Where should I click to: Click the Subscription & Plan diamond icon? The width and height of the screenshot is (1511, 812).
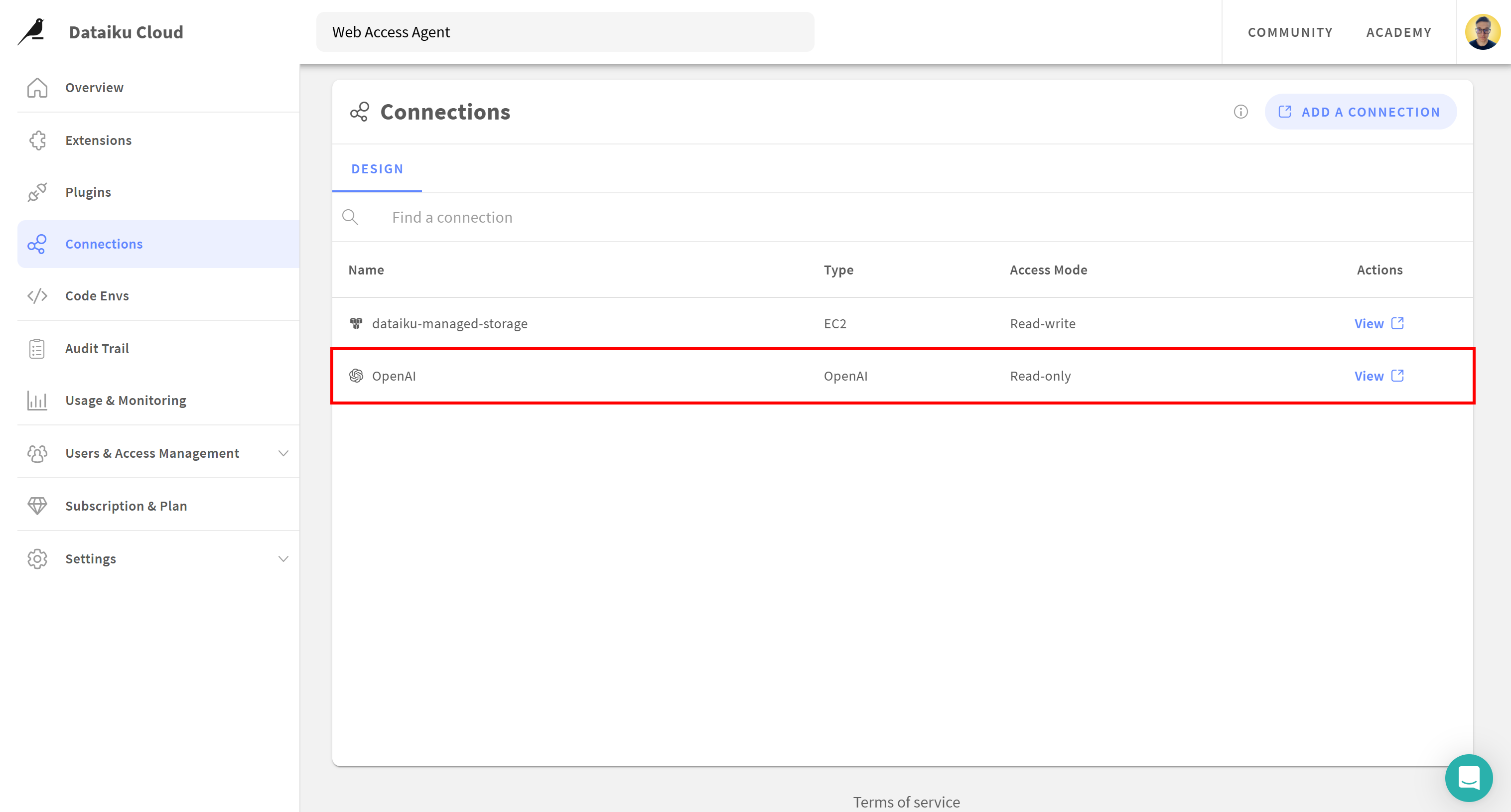point(37,506)
